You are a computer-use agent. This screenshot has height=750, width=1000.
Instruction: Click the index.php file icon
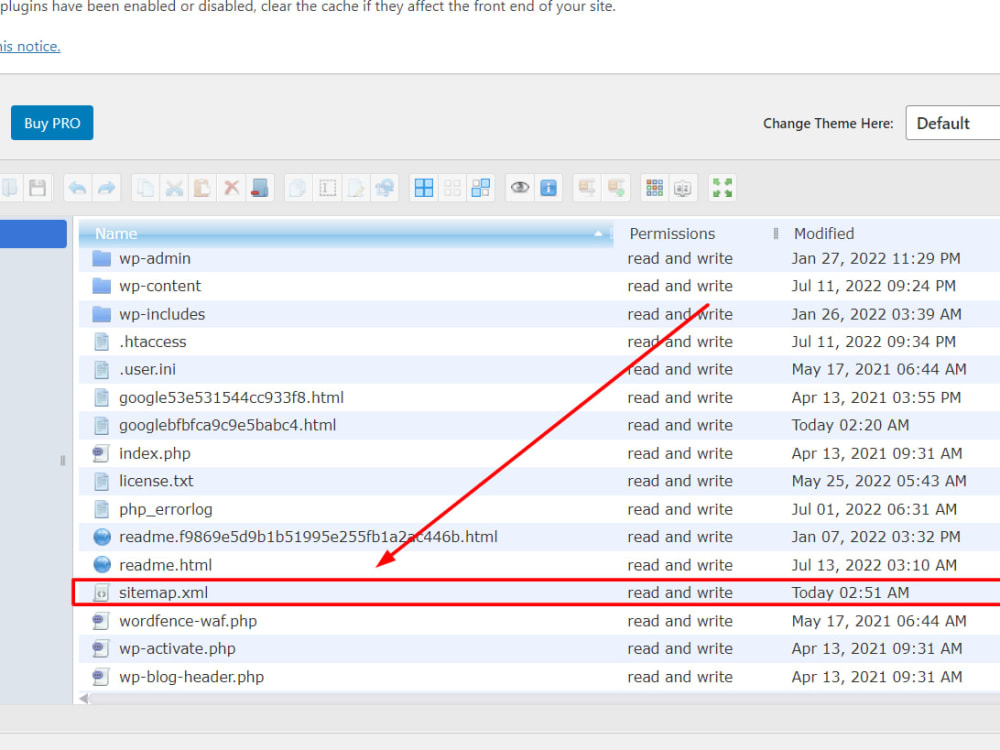[101, 453]
